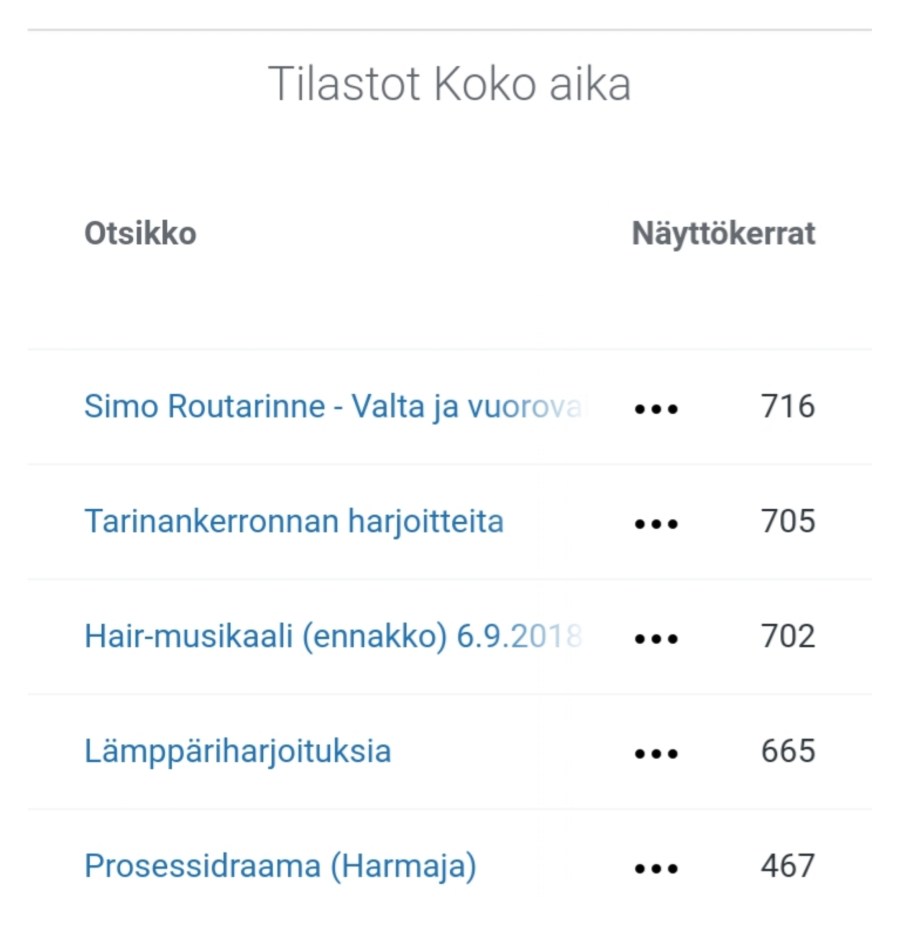Select the 702 view count value
The height and width of the screenshot is (927, 900).
[788, 637]
